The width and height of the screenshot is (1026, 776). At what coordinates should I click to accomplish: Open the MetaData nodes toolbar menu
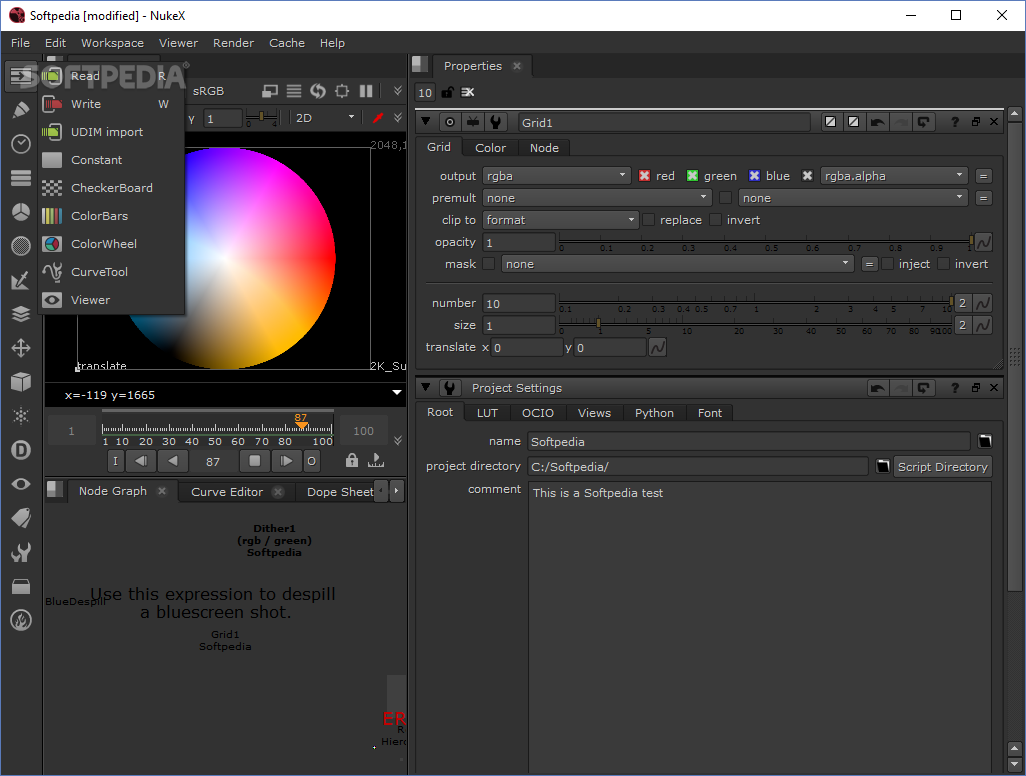(21, 518)
